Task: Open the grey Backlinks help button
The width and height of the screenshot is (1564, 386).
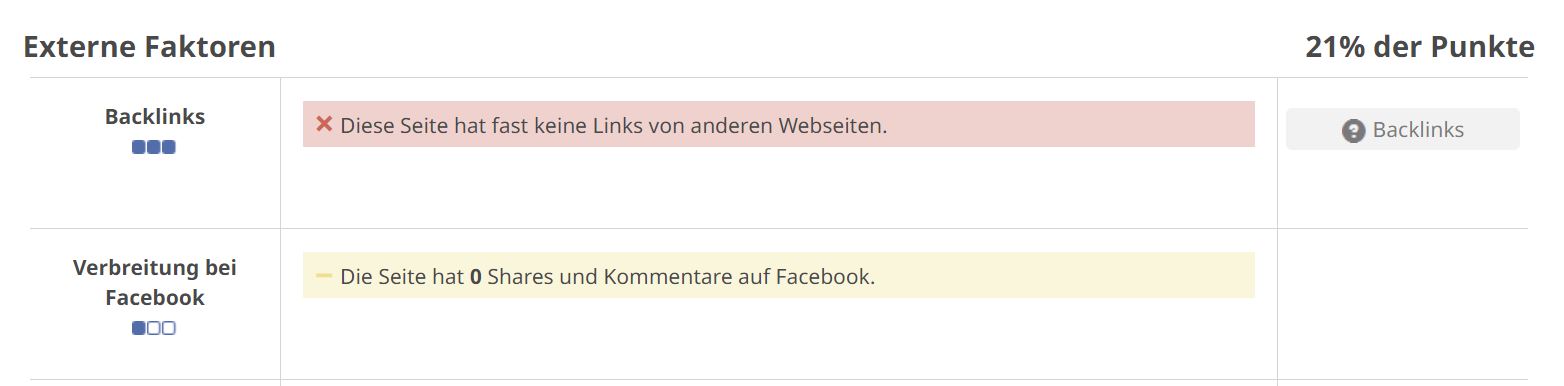Action: pyautogui.click(x=1402, y=129)
